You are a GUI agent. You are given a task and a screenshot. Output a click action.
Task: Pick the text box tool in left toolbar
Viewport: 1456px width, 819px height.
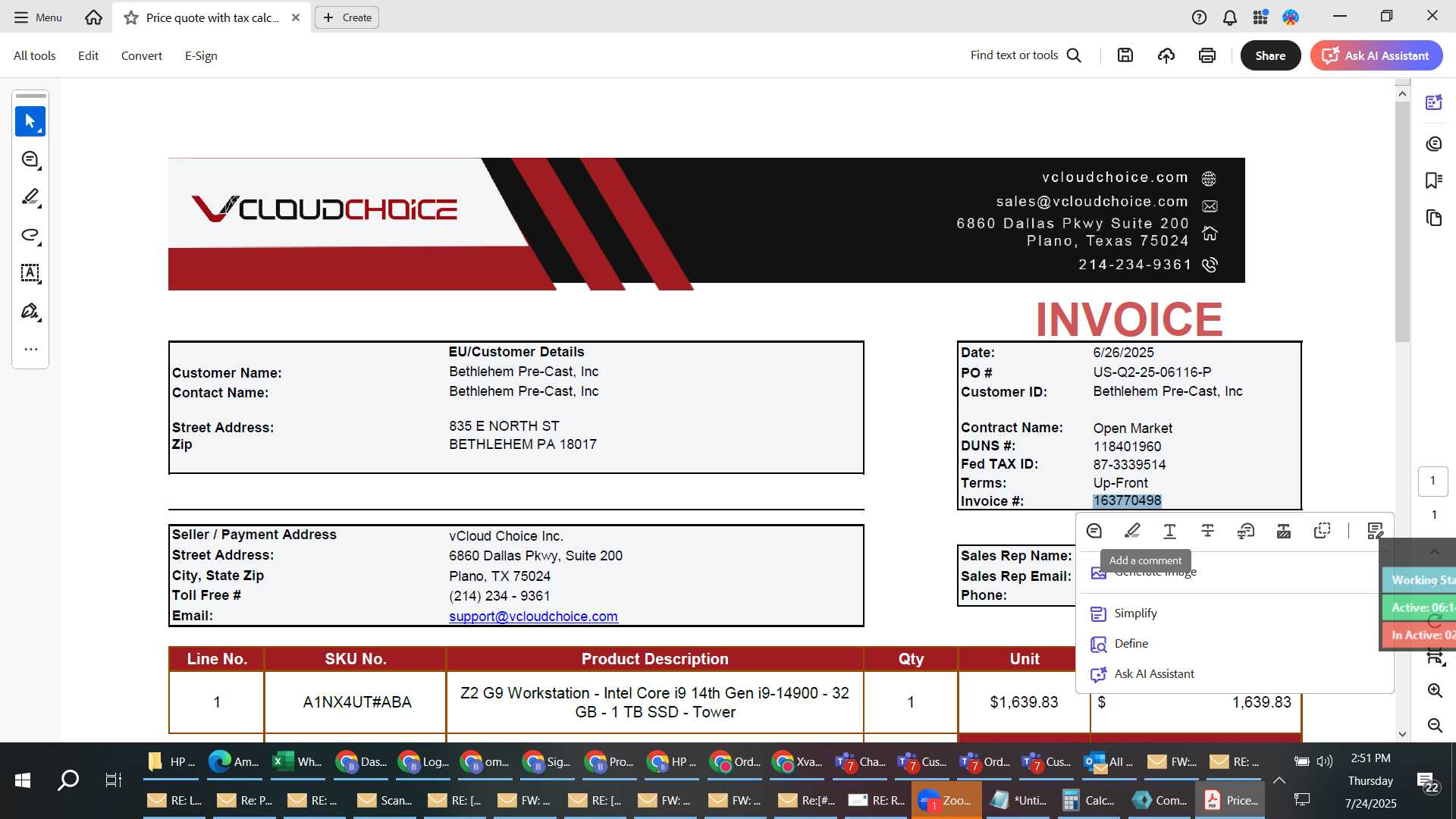30,273
